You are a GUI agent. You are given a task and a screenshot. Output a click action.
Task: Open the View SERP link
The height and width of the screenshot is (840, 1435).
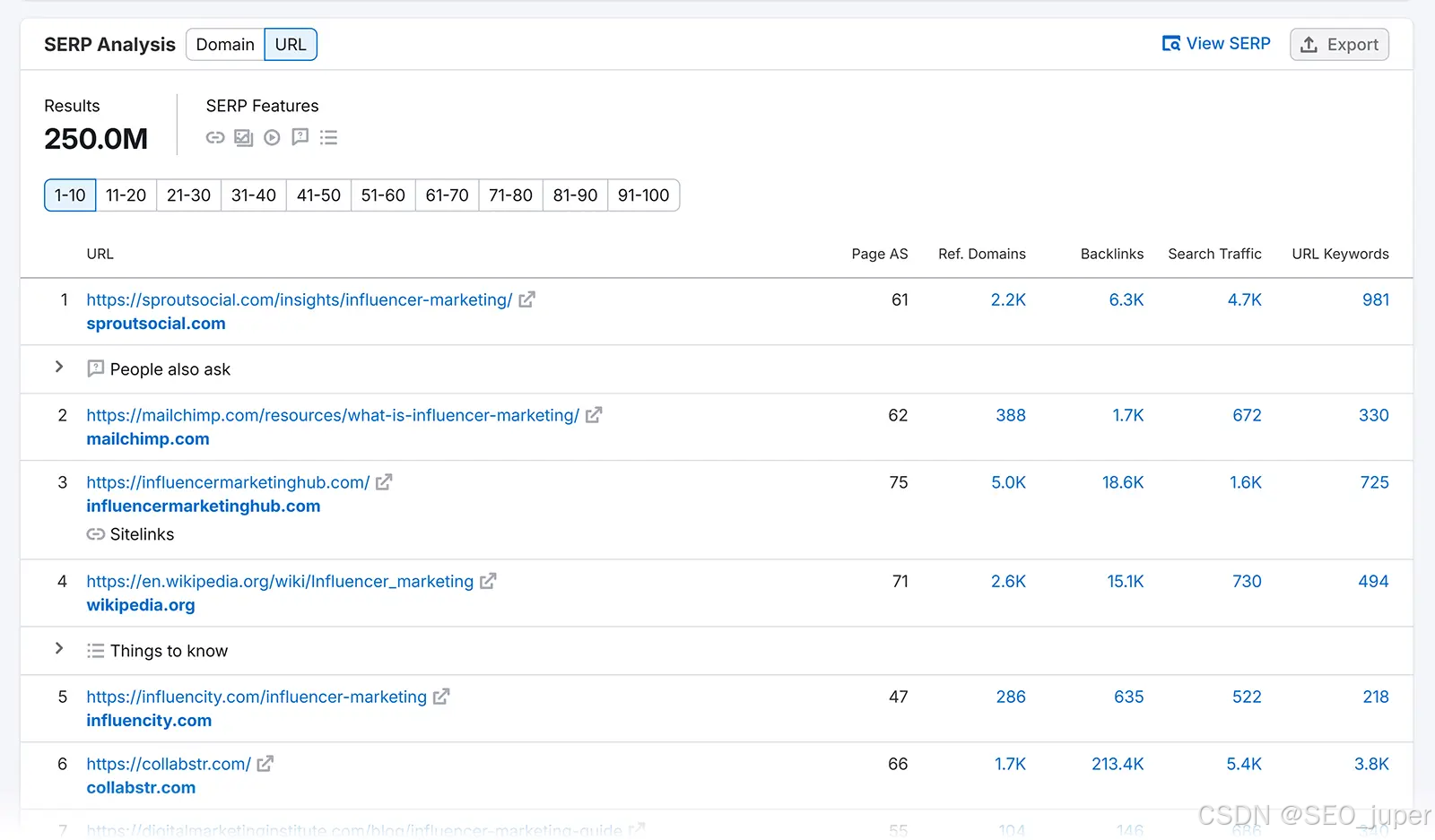pyautogui.click(x=1216, y=44)
